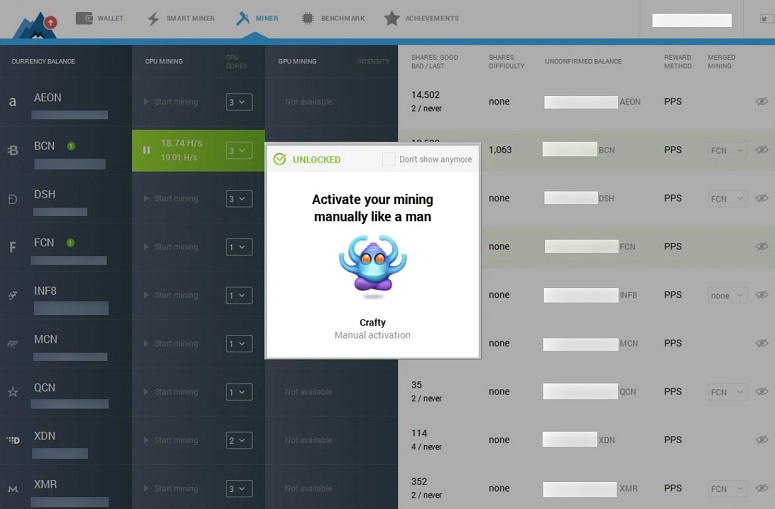
Task: Click the MCN currency icon
Action: pyautogui.click(x=13, y=343)
